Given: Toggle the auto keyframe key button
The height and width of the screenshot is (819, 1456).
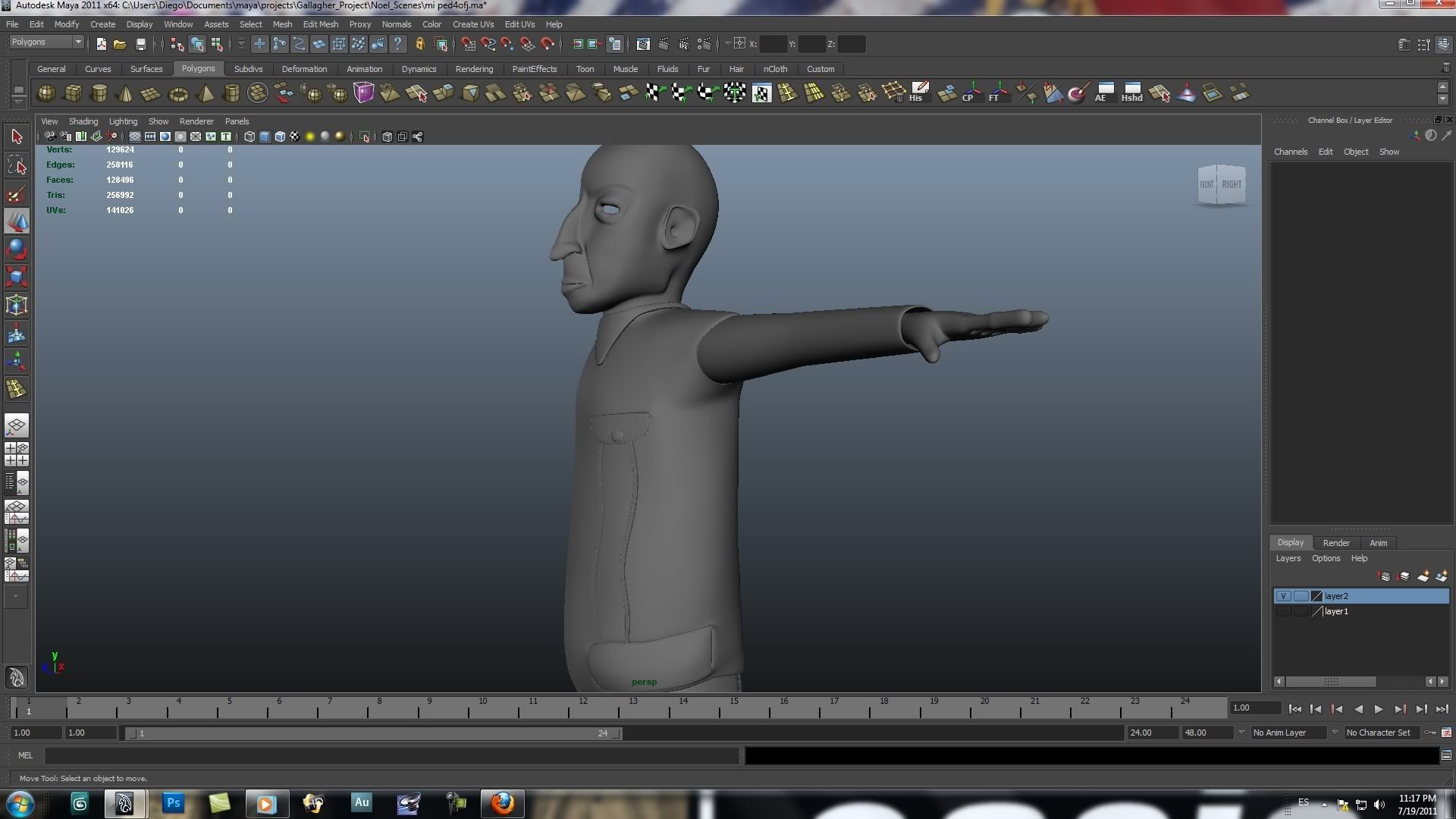Looking at the screenshot, I should point(1429,733).
